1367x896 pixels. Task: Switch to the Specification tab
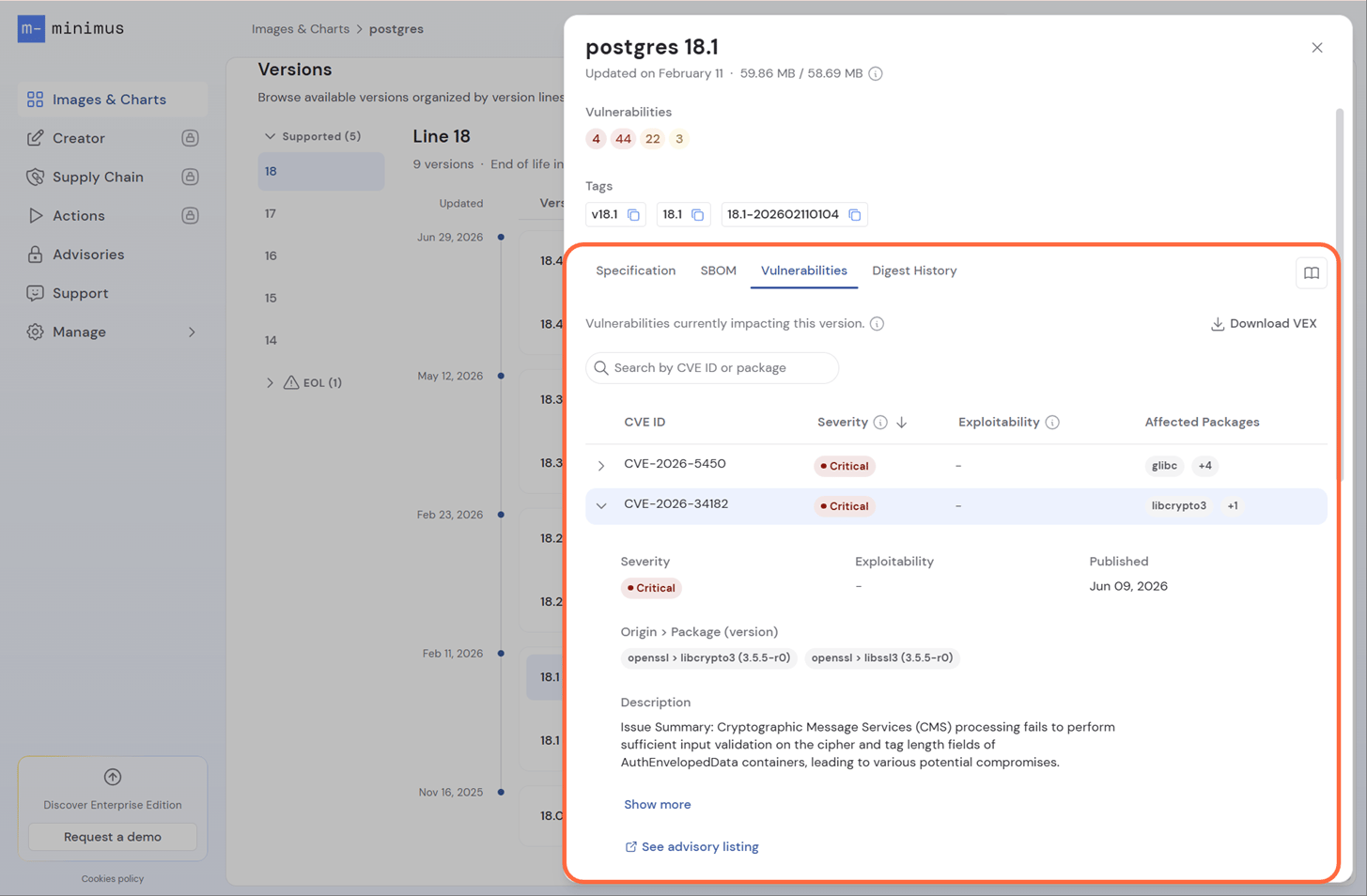click(636, 270)
